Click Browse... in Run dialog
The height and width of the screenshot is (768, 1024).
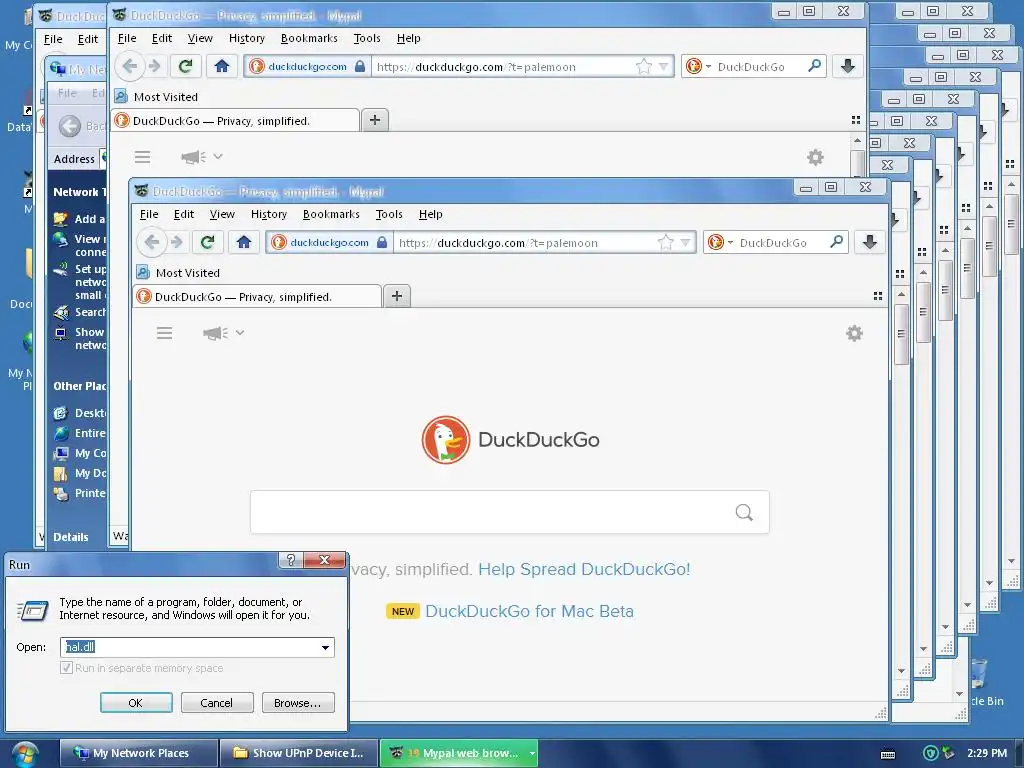[x=298, y=703]
